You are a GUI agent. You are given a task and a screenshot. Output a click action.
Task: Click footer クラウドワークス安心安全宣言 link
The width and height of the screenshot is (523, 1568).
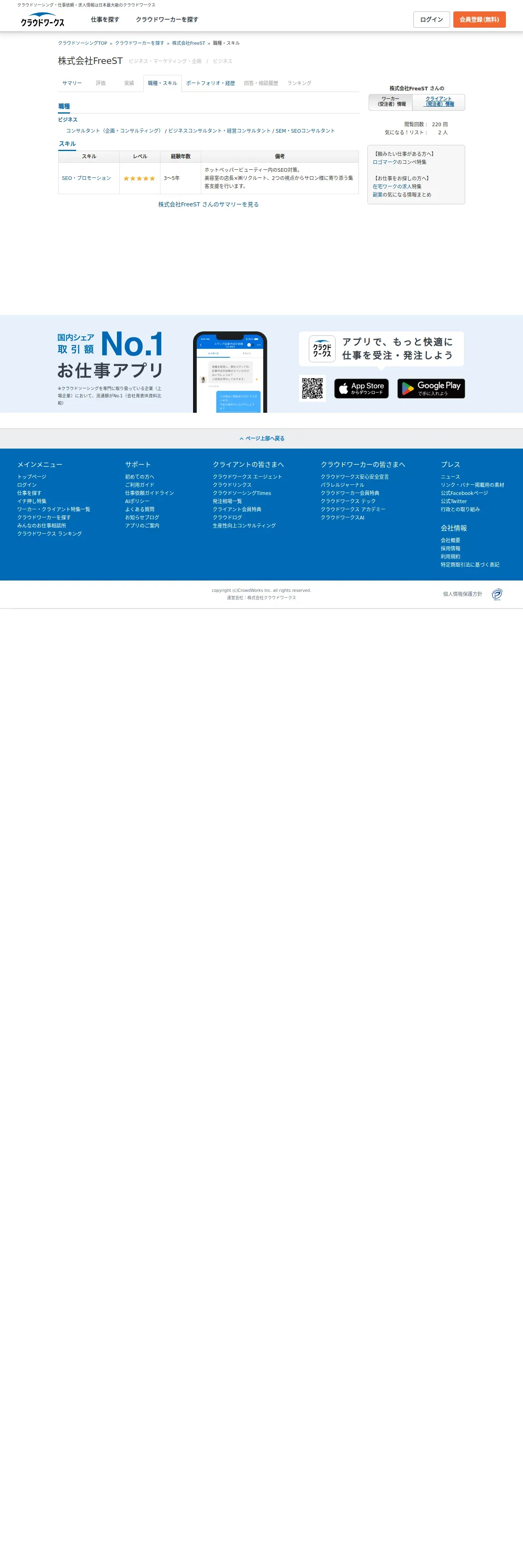click(355, 477)
